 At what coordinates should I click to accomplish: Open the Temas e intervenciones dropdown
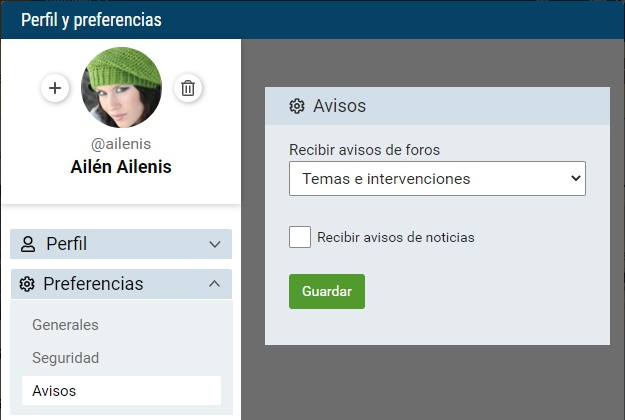(x=437, y=179)
